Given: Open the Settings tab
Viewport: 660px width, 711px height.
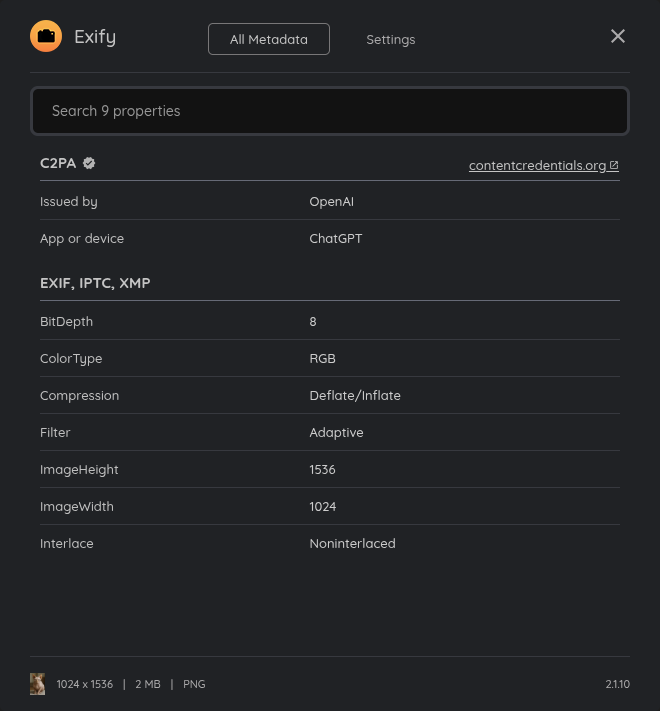Looking at the screenshot, I should click(390, 39).
